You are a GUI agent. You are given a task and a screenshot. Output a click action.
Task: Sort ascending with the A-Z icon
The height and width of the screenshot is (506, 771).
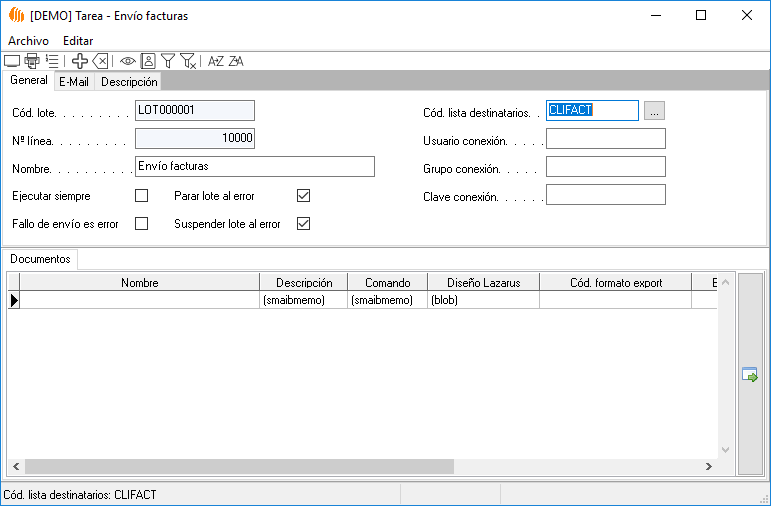(215, 61)
